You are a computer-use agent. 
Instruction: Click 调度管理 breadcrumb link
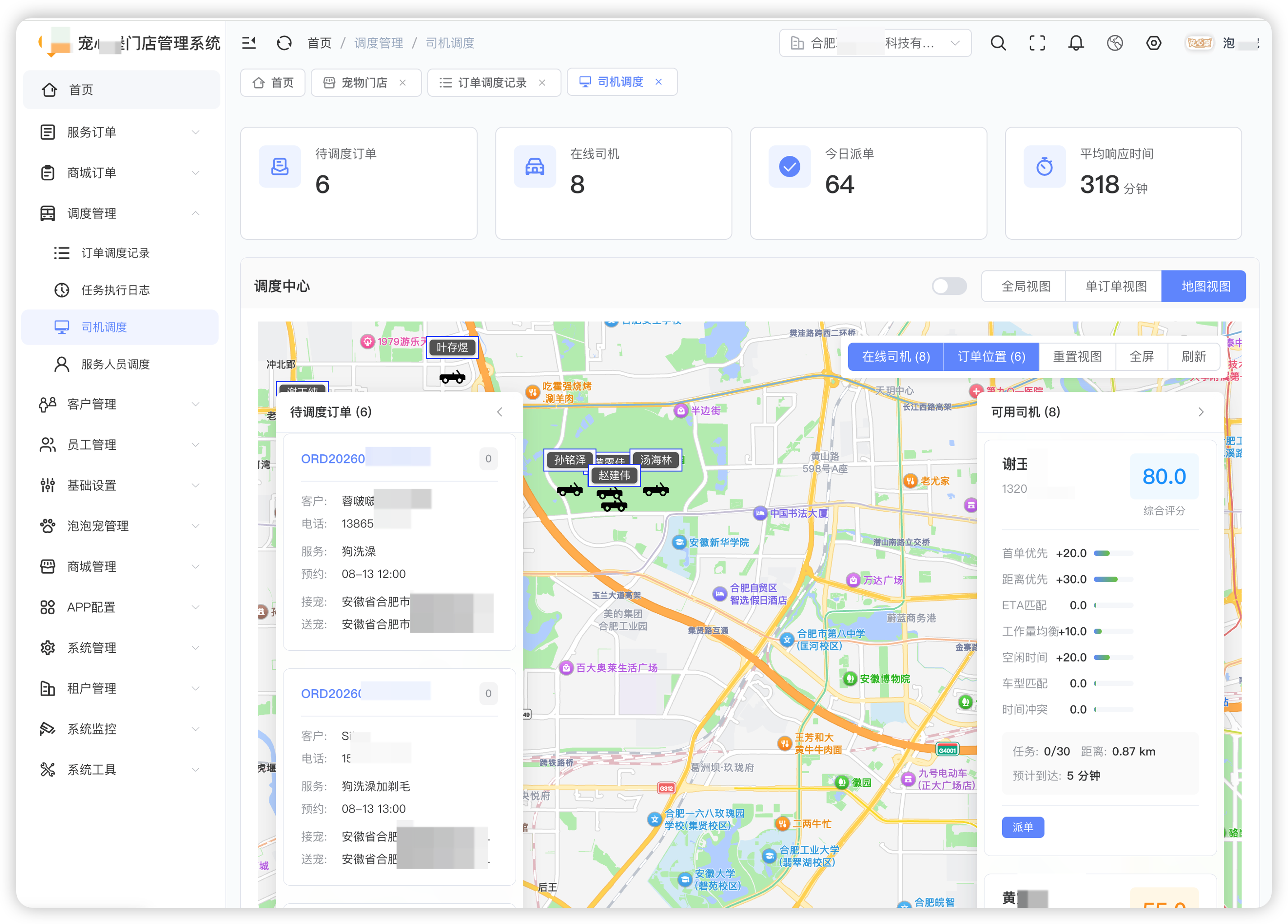tap(379, 42)
